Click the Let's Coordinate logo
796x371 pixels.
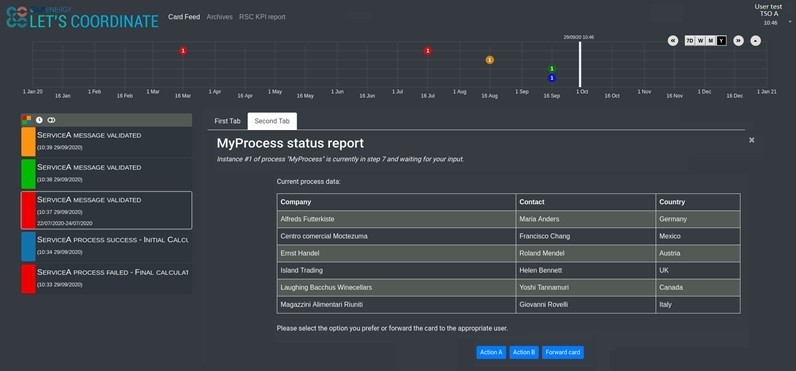coord(82,17)
